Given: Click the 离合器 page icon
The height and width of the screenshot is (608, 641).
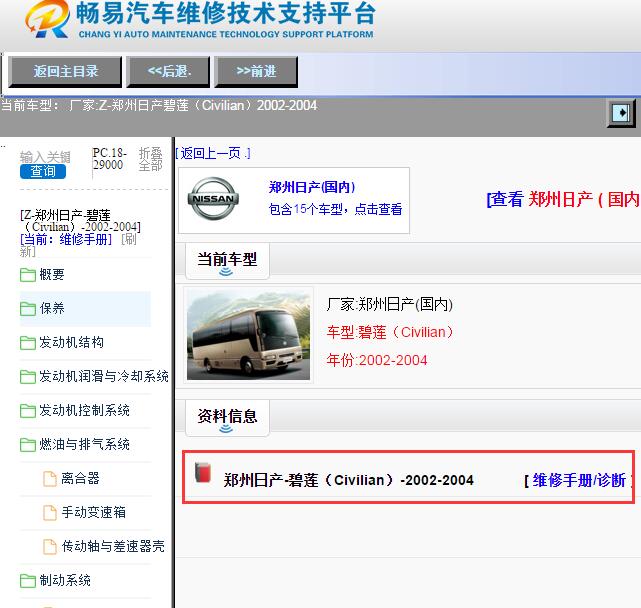Looking at the screenshot, I should point(50,479).
